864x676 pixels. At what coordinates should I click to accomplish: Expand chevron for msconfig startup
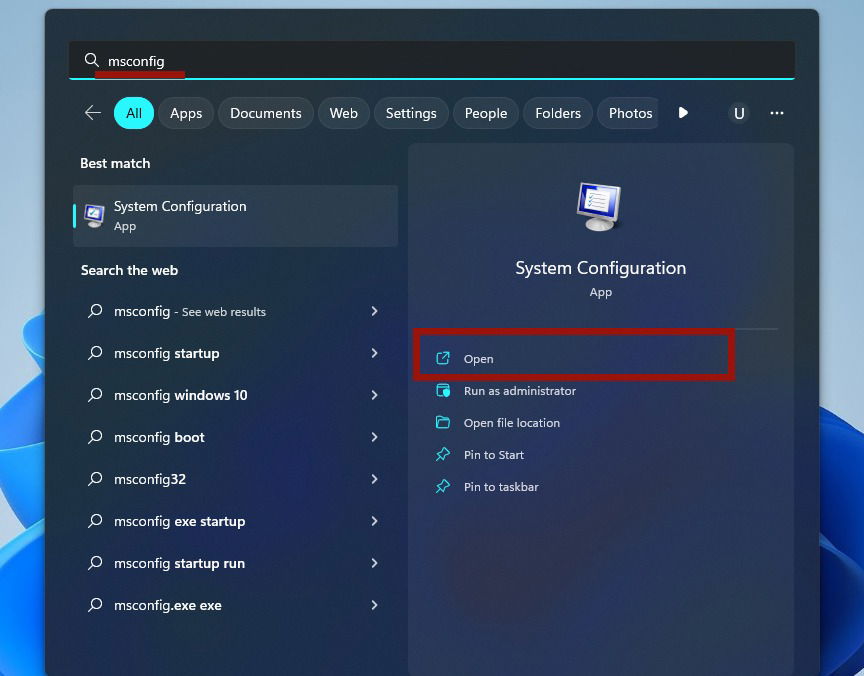pos(374,353)
